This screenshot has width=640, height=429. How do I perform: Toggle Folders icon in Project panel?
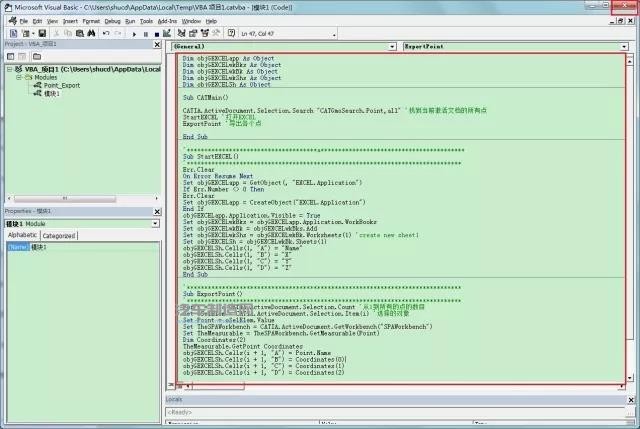[x=37, y=56]
